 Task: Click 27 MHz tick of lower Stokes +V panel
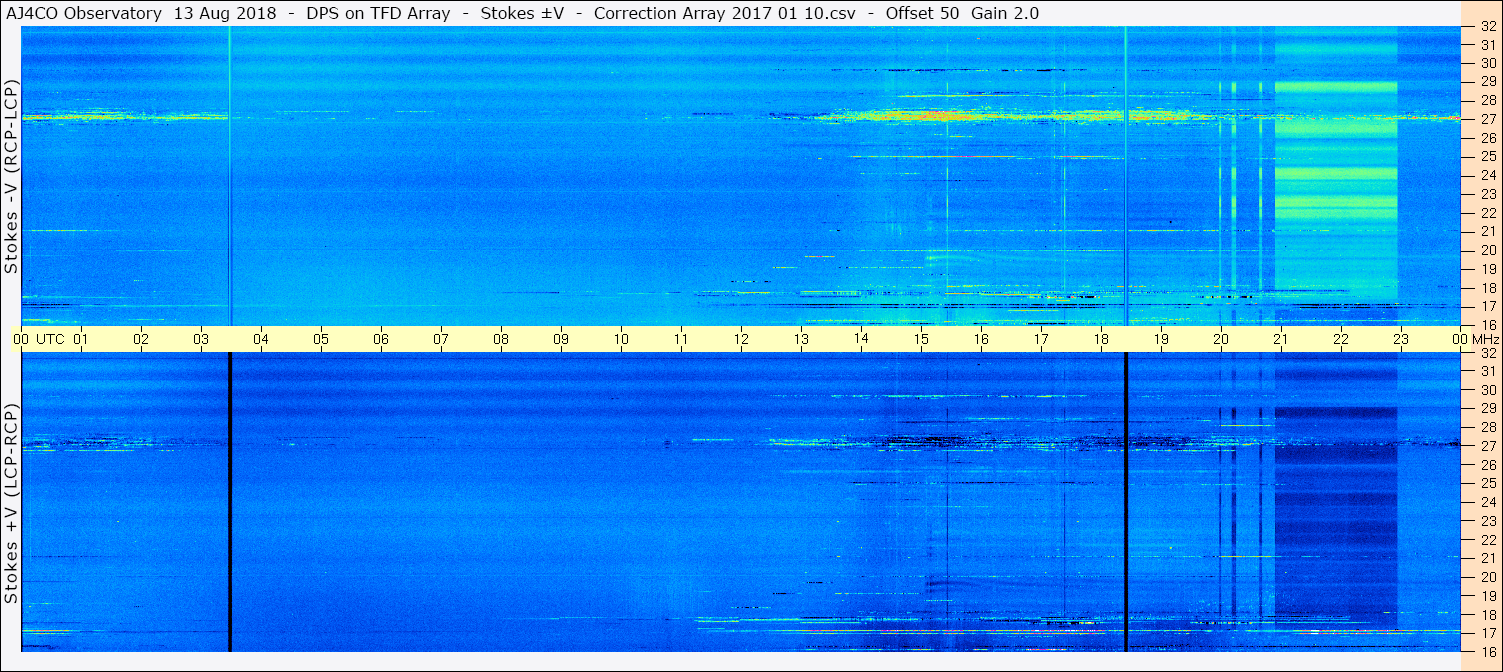click(1487, 446)
